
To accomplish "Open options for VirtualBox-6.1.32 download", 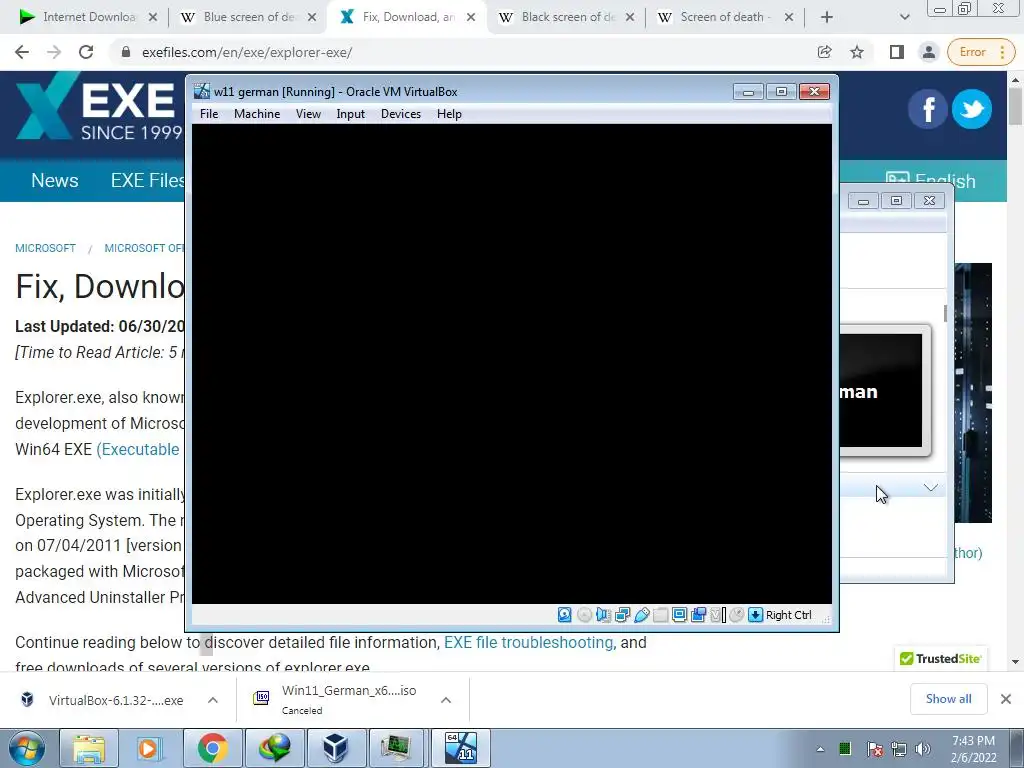I will pyautogui.click(x=213, y=700).
